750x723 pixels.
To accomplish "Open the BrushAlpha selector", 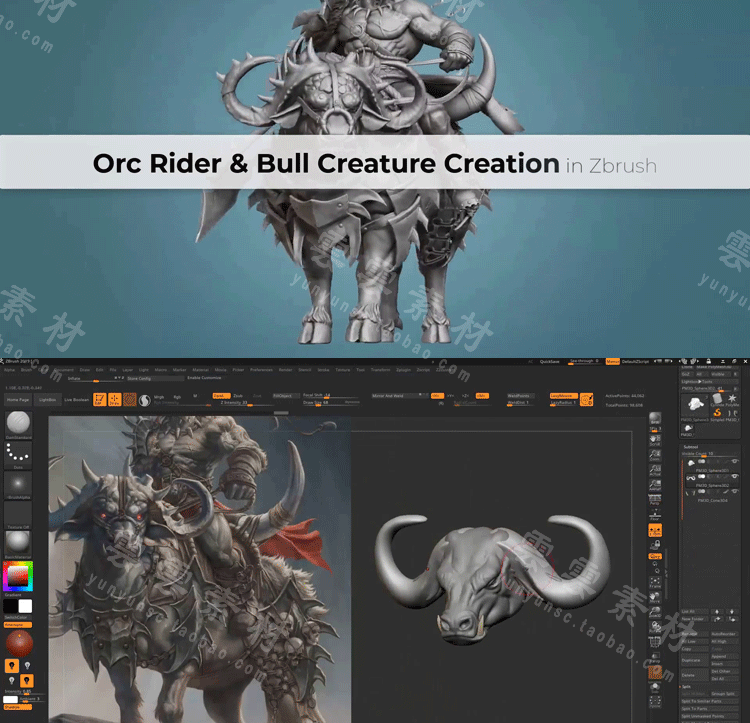I will coord(18,483).
